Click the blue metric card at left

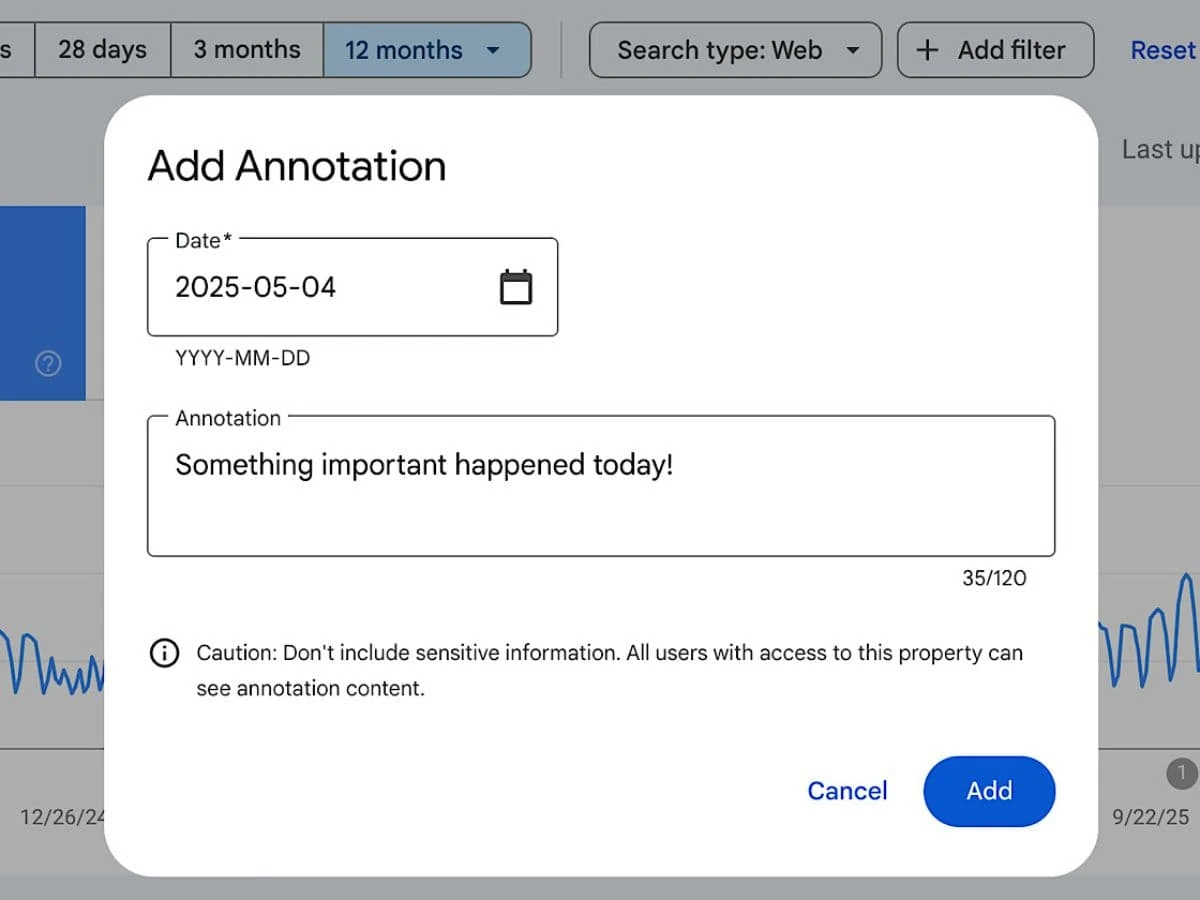click(x=42, y=300)
